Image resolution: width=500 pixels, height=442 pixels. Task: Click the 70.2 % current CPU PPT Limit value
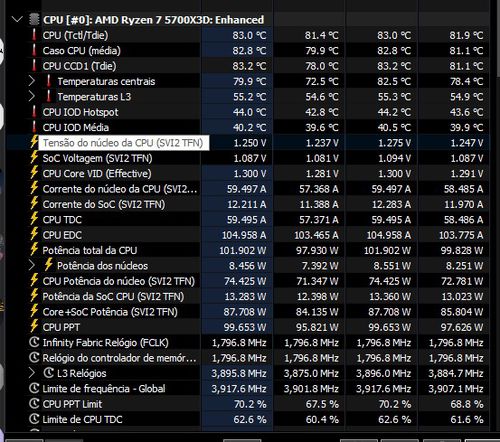(250, 404)
